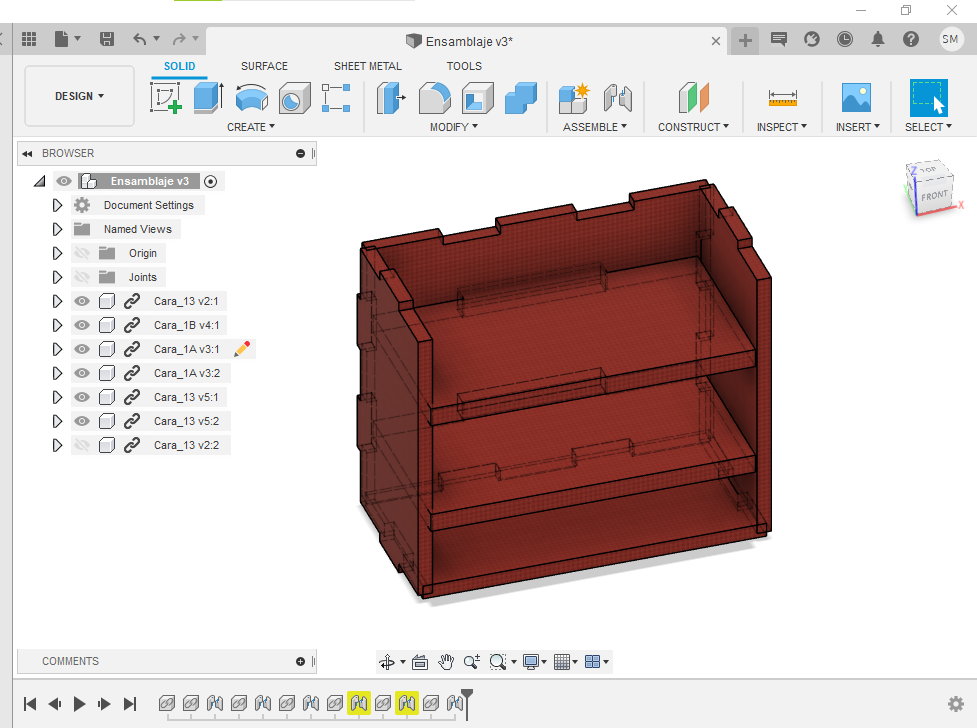
Task: Click the notifications bell icon
Action: pyautogui.click(x=877, y=39)
